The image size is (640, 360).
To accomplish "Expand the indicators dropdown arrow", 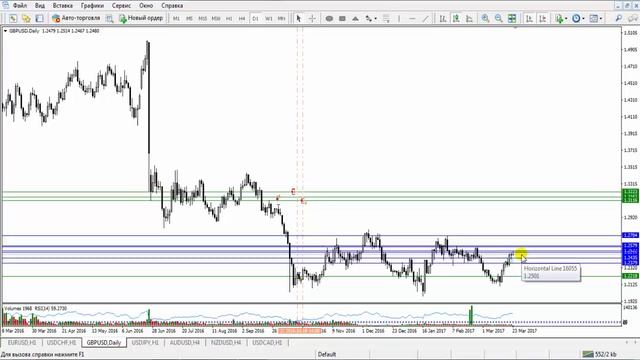I will pyautogui.click(x=566, y=19).
